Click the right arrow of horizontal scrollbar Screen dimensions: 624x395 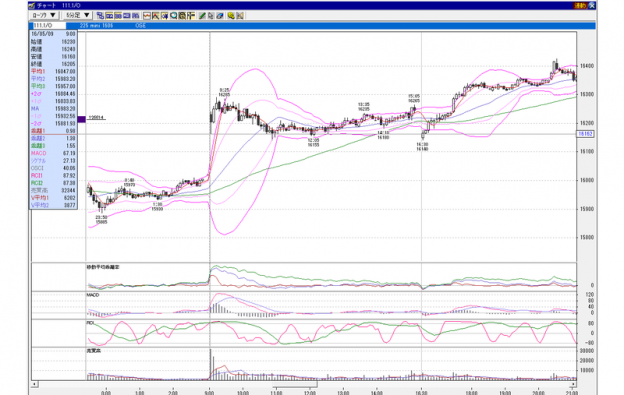[573, 384]
